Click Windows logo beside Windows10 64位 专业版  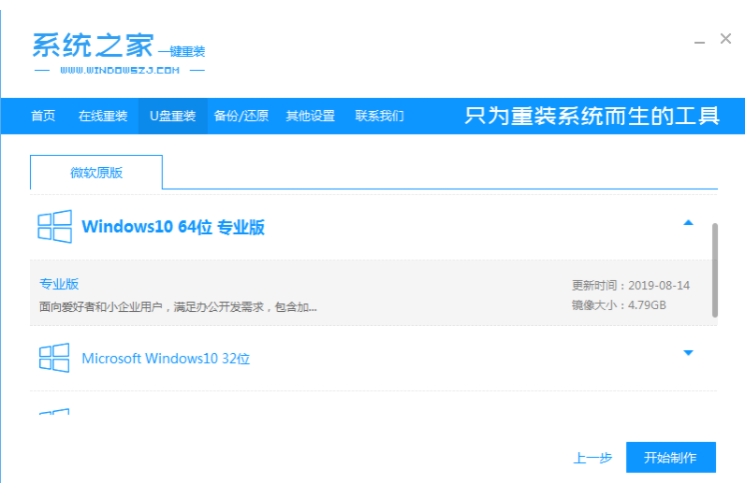(55, 227)
